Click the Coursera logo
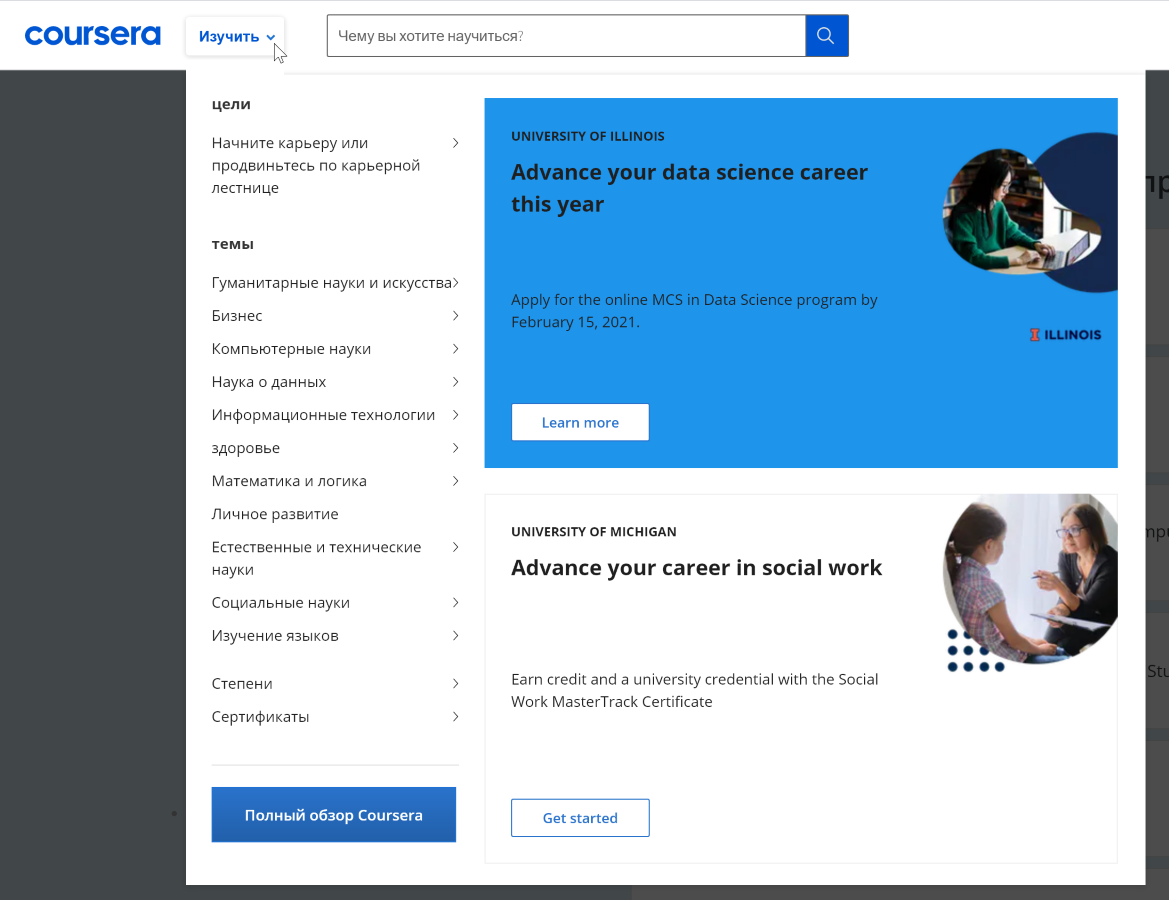The height and width of the screenshot is (900, 1169). coord(92,36)
